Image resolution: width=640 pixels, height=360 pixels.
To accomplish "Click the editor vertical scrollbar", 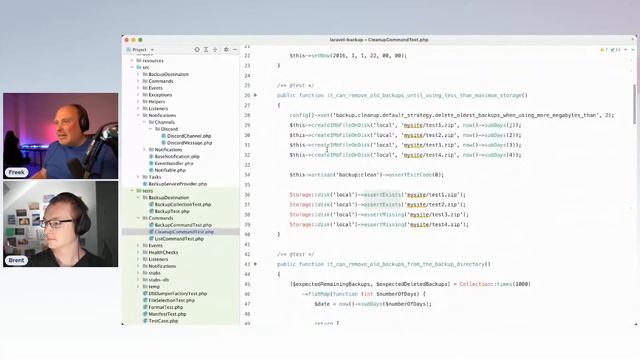I will pos(634,104).
